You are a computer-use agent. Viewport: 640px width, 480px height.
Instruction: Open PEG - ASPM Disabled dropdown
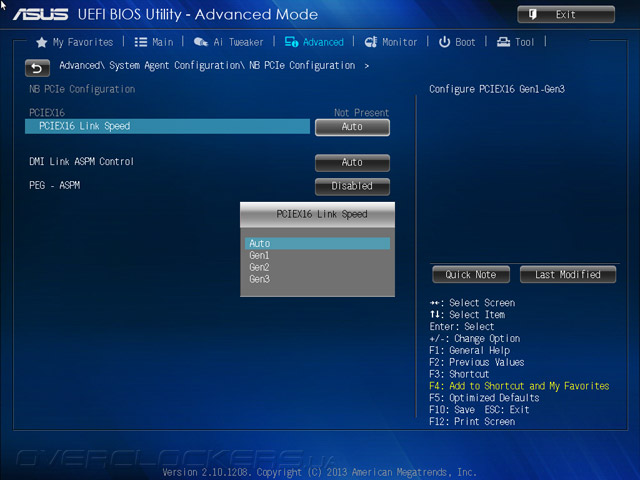(x=352, y=186)
